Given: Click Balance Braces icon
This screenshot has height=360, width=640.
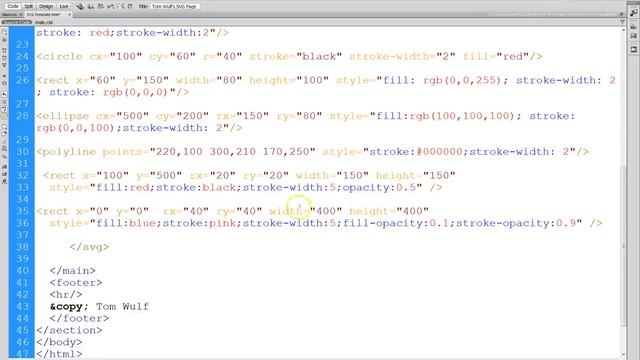Looking at the screenshot, I should [x=4, y=84].
